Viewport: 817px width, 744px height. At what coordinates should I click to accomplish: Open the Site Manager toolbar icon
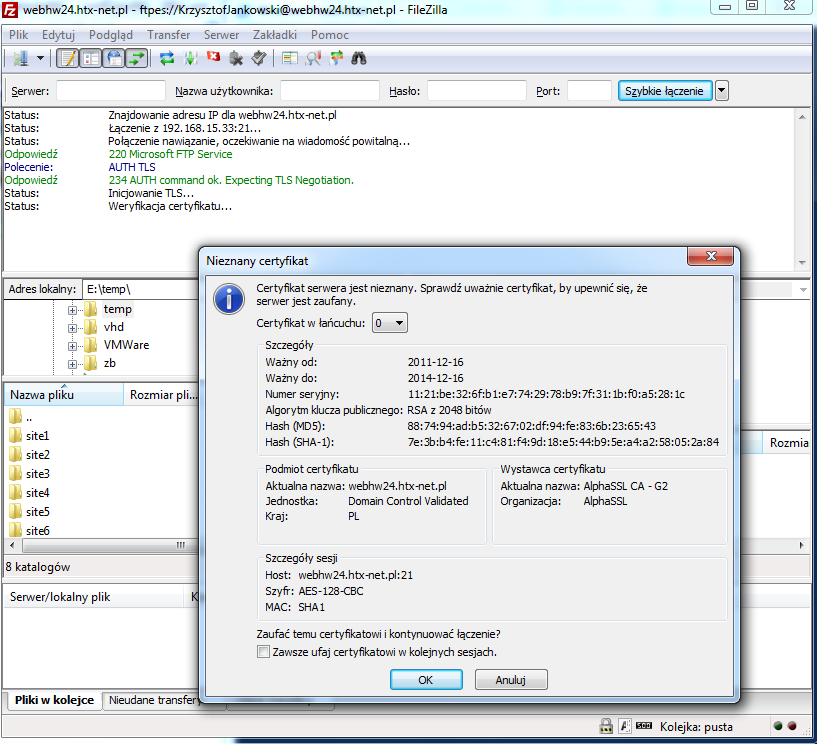(x=21, y=58)
